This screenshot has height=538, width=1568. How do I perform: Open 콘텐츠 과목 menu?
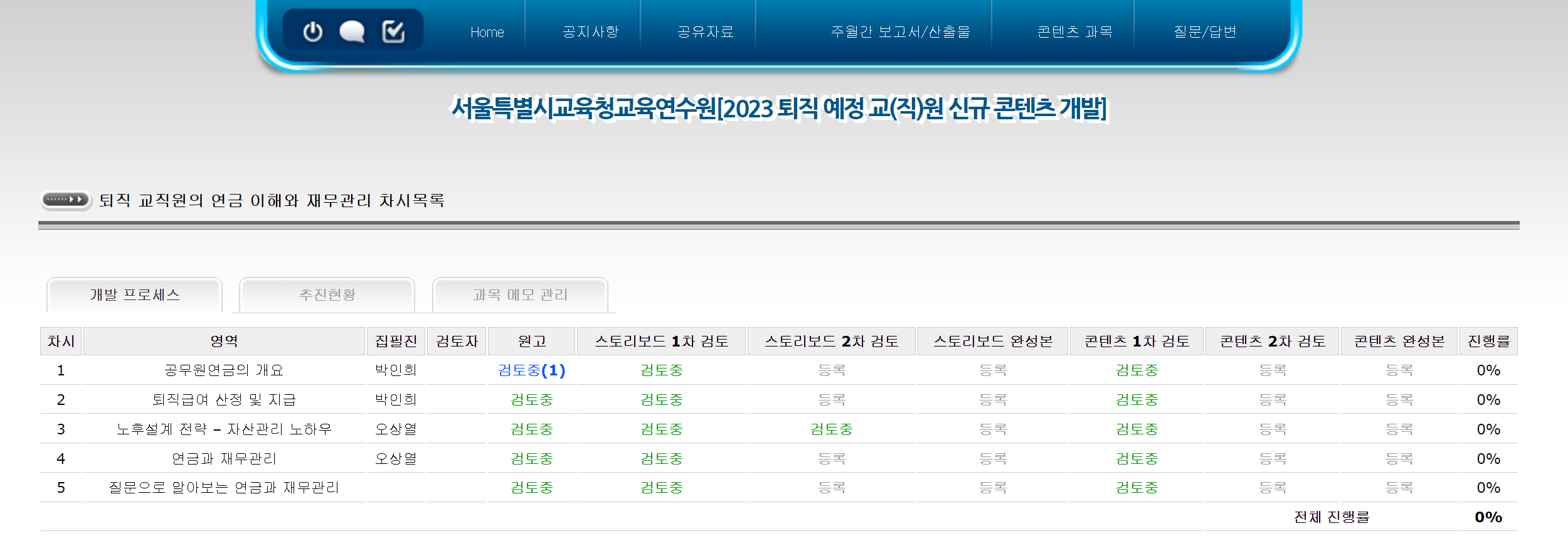coord(1074,32)
